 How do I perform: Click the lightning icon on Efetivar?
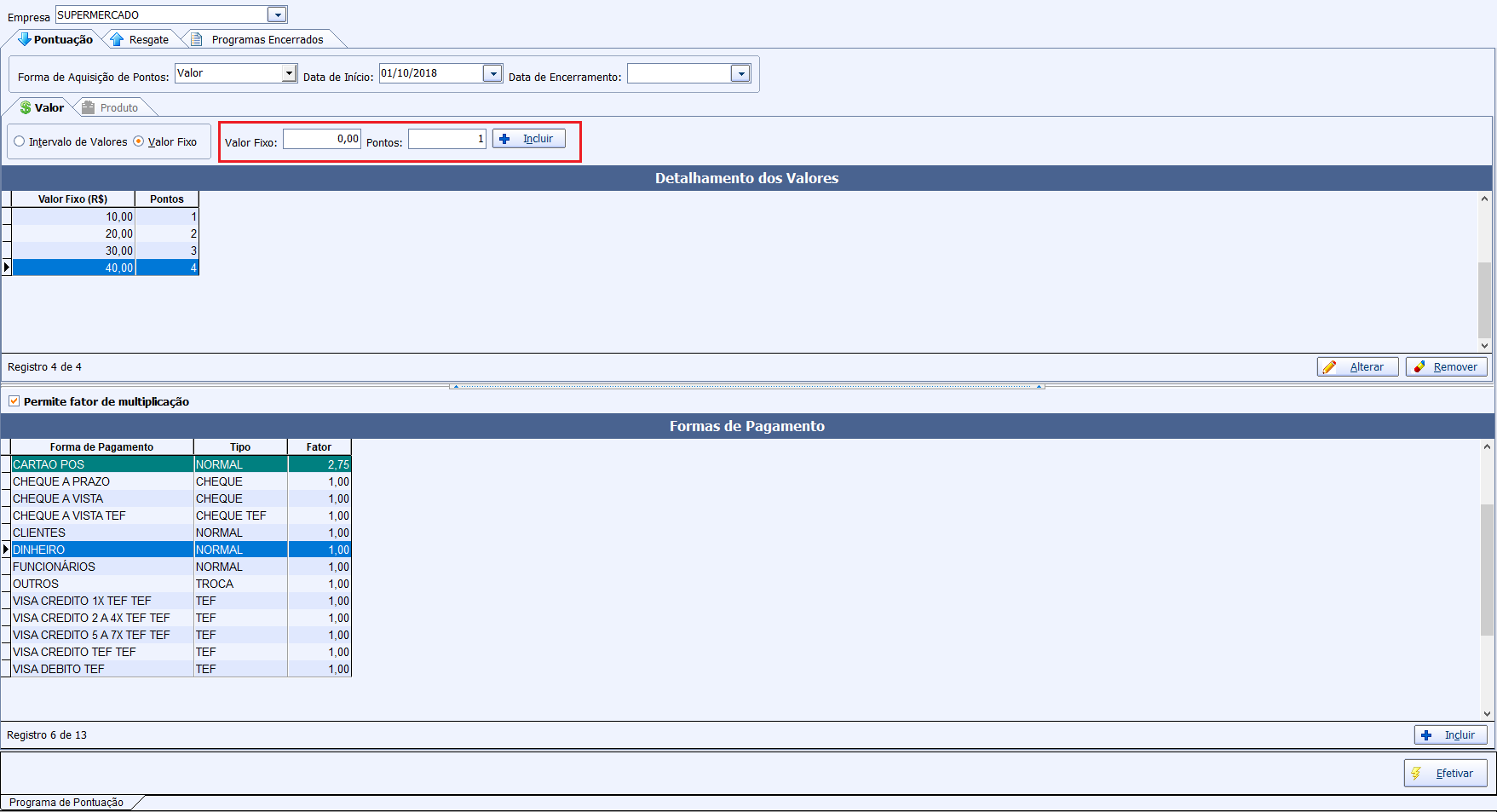[1417, 774]
